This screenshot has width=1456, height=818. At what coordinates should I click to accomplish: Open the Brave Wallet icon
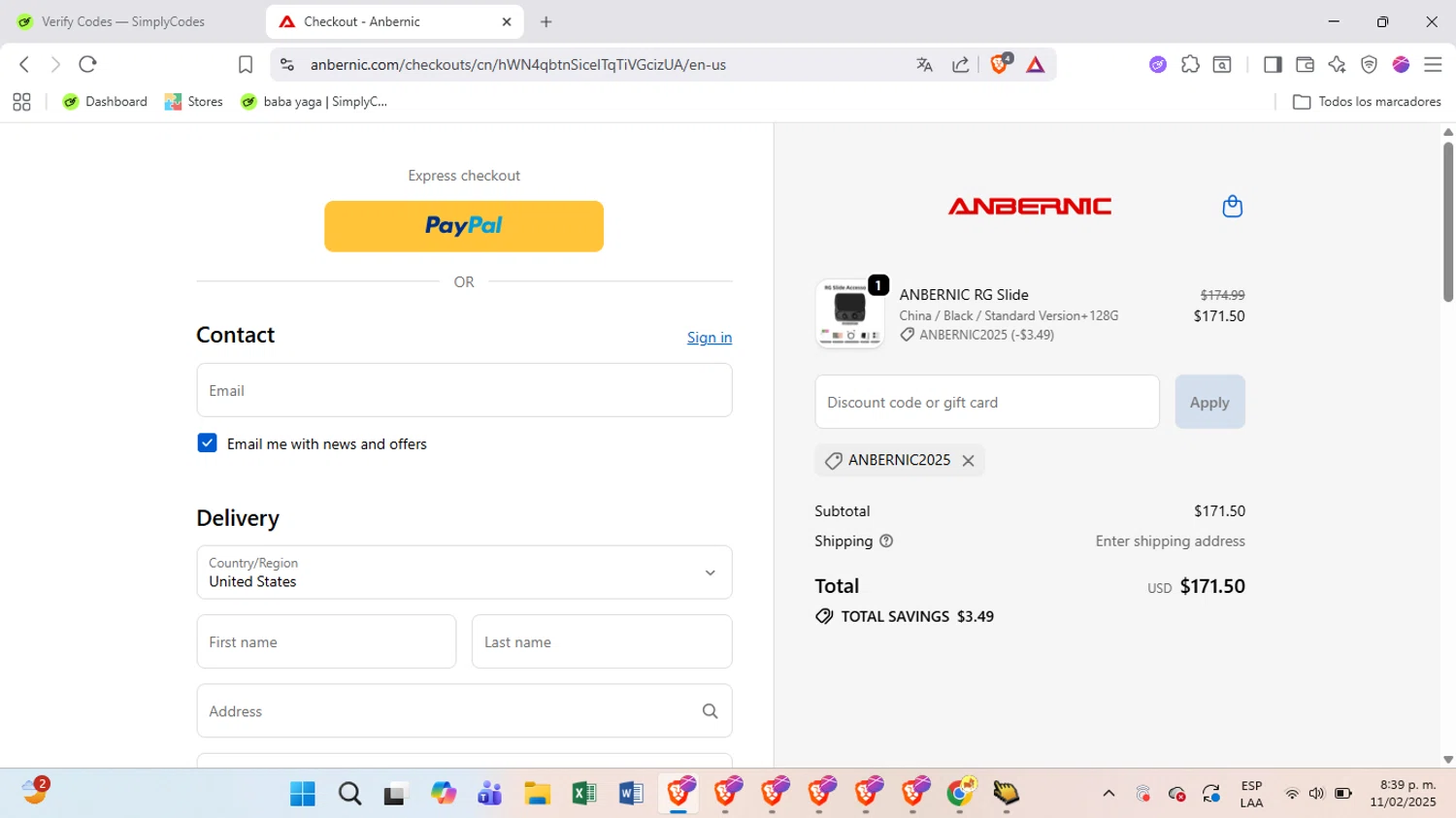1305,64
